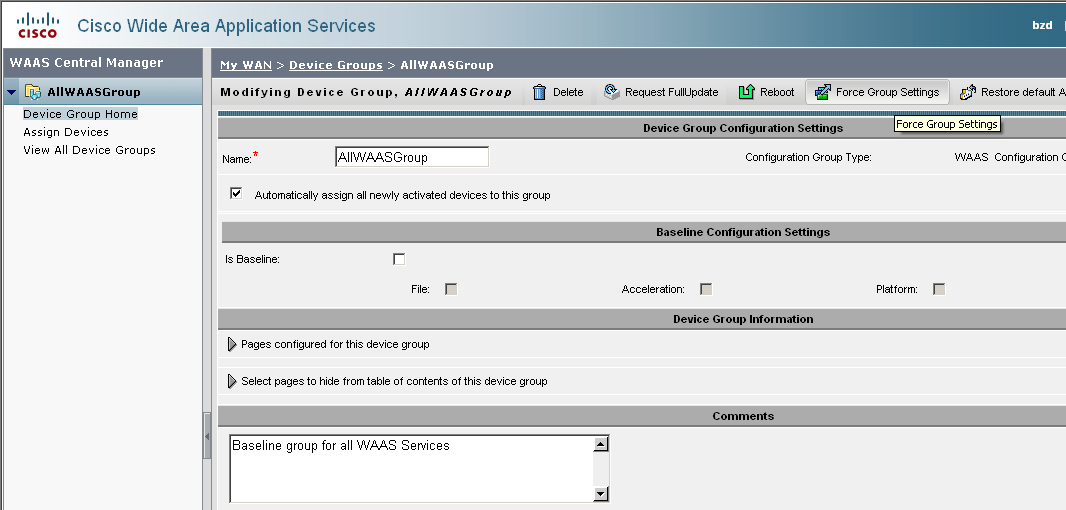Expand Pages configured for this device group
The width and height of the screenshot is (1066, 510).
(232, 344)
